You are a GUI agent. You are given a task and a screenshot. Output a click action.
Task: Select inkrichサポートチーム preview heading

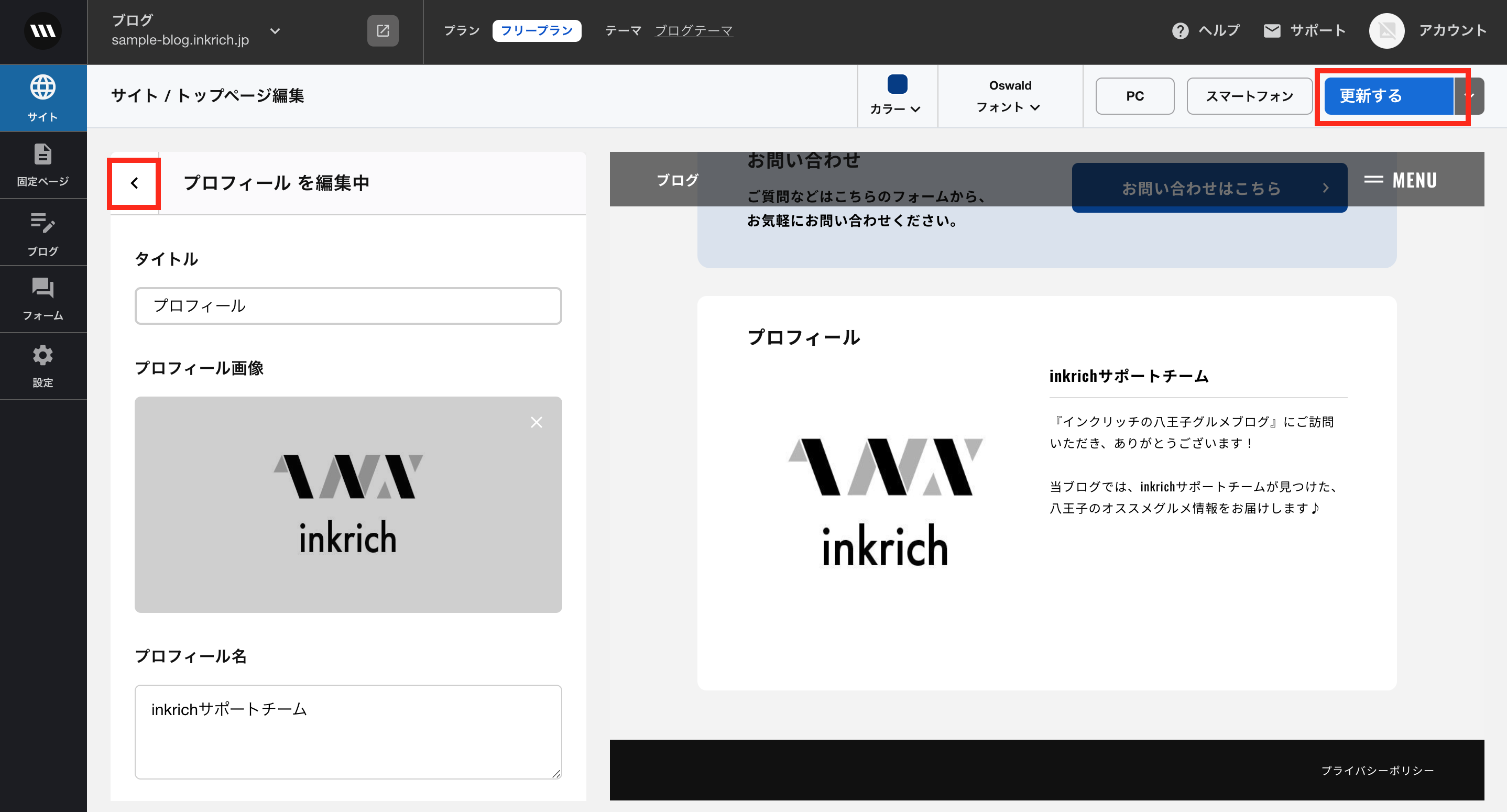click(x=1129, y=376)
